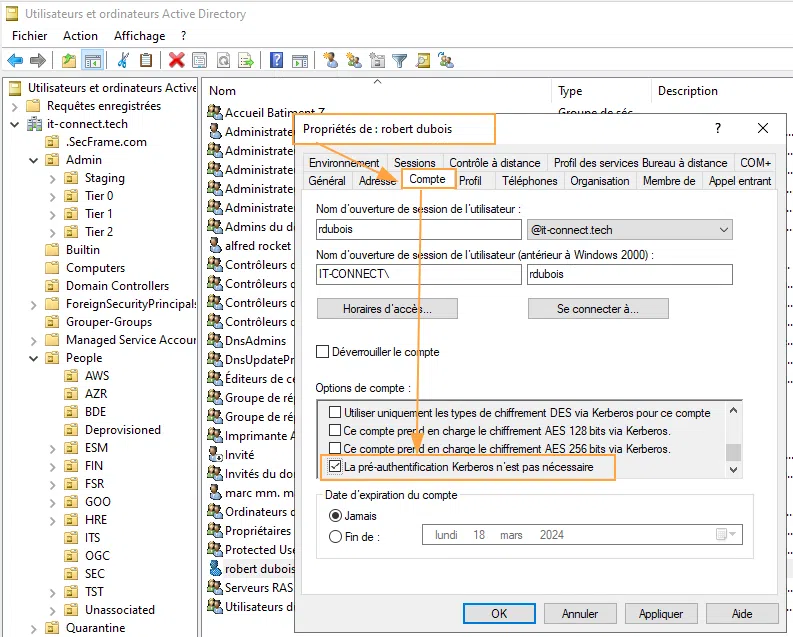This screenshot has width=793, height=637.
Task: Open the Sessions tab
Action: pyautogui.click(x=415, y=163)
